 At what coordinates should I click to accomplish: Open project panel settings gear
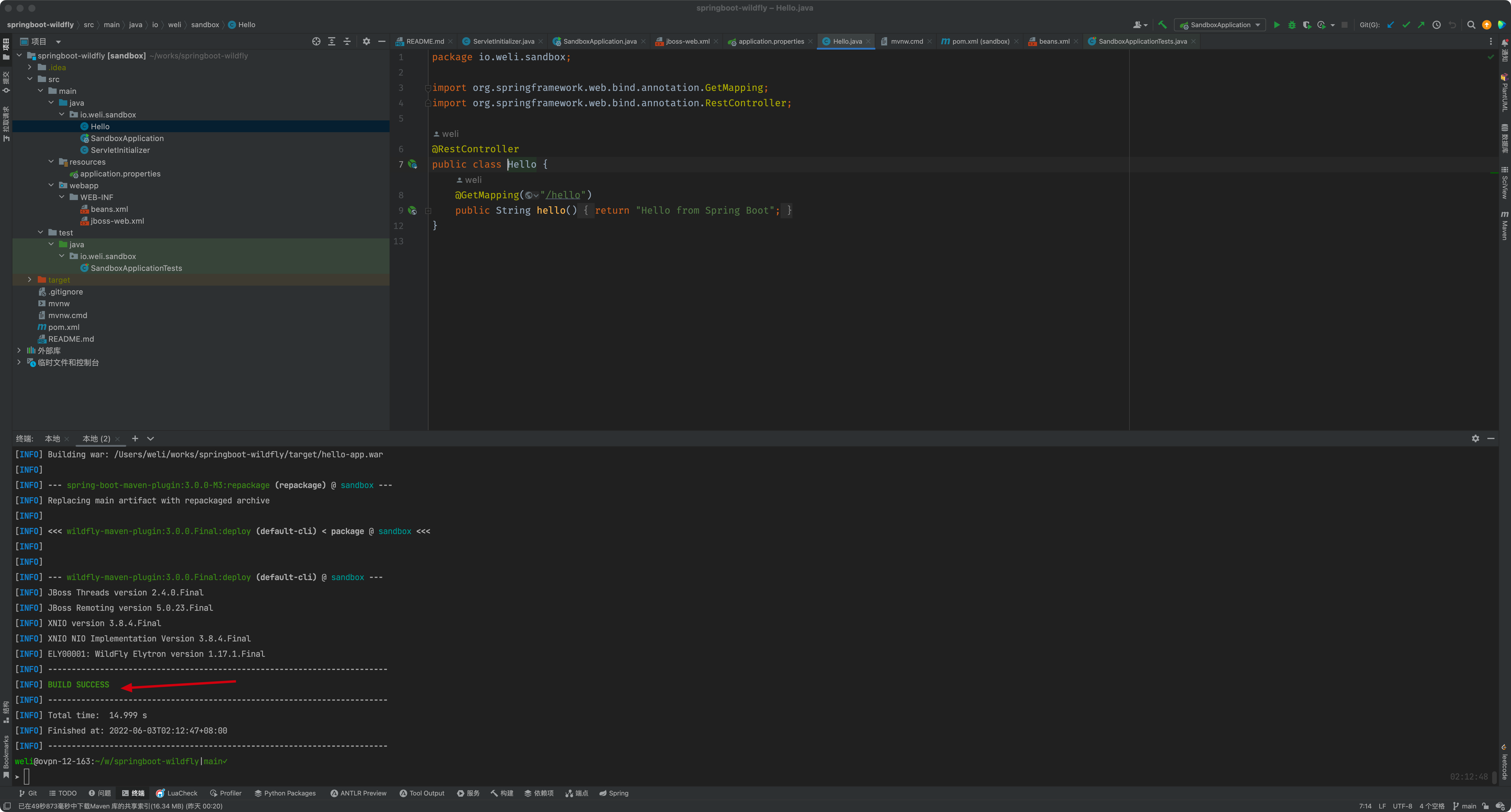366,42
